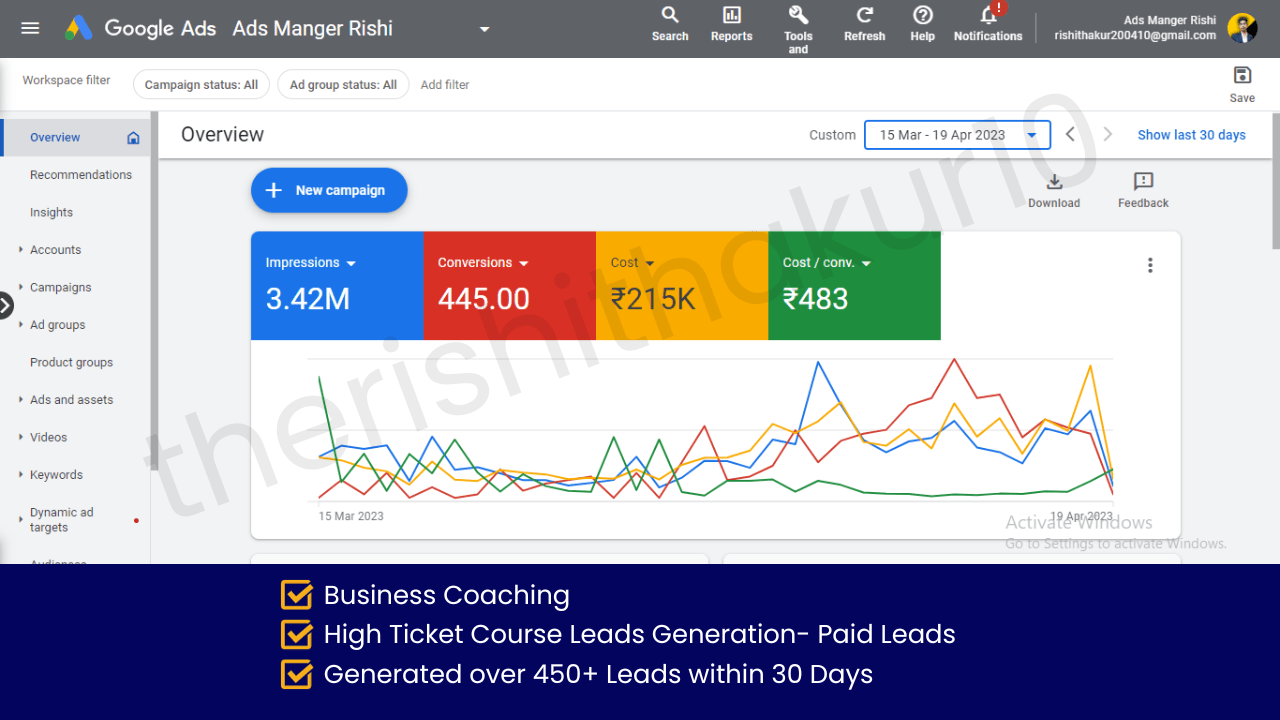
Task: Open the account selector dropdown arrow
Action: coord(485,29)
